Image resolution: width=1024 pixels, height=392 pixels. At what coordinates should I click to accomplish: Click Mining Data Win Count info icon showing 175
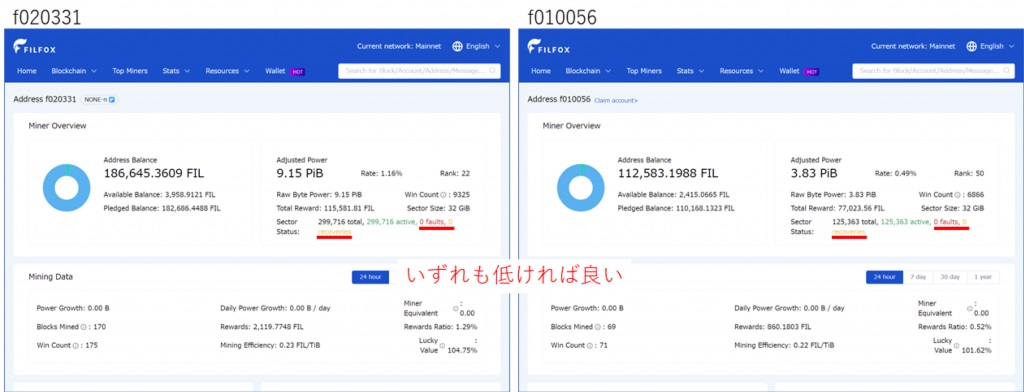click(75, 346)
